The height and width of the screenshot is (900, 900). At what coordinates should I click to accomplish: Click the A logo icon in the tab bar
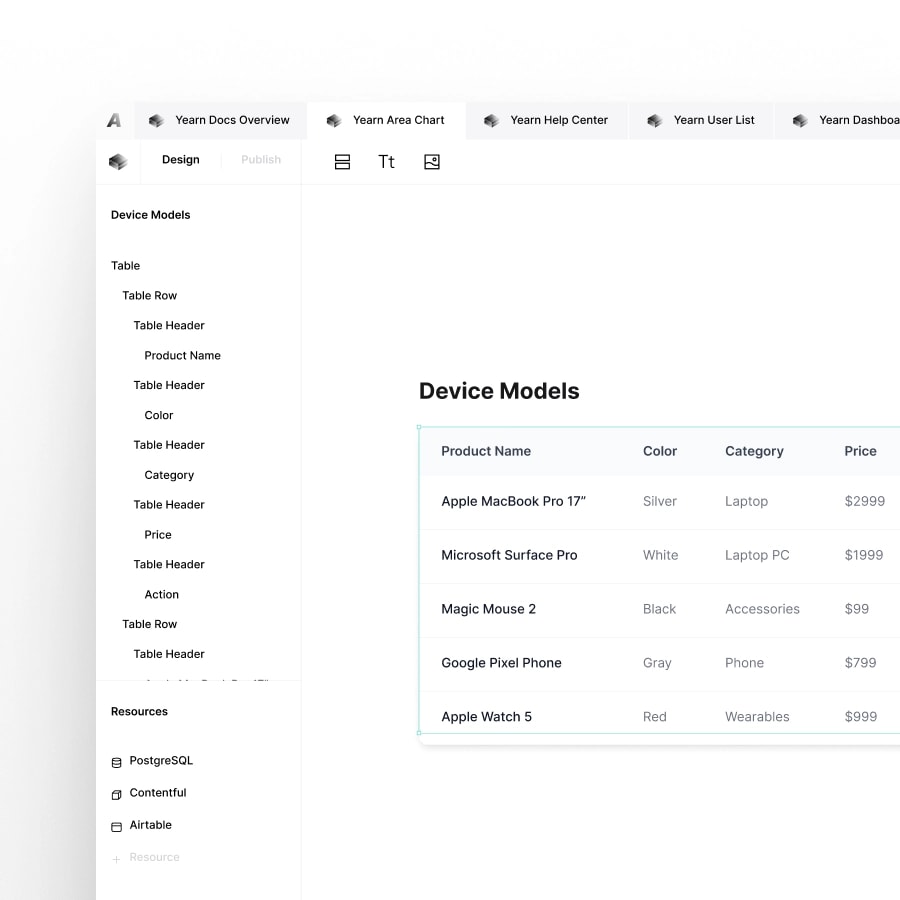[x=114, y=121]
